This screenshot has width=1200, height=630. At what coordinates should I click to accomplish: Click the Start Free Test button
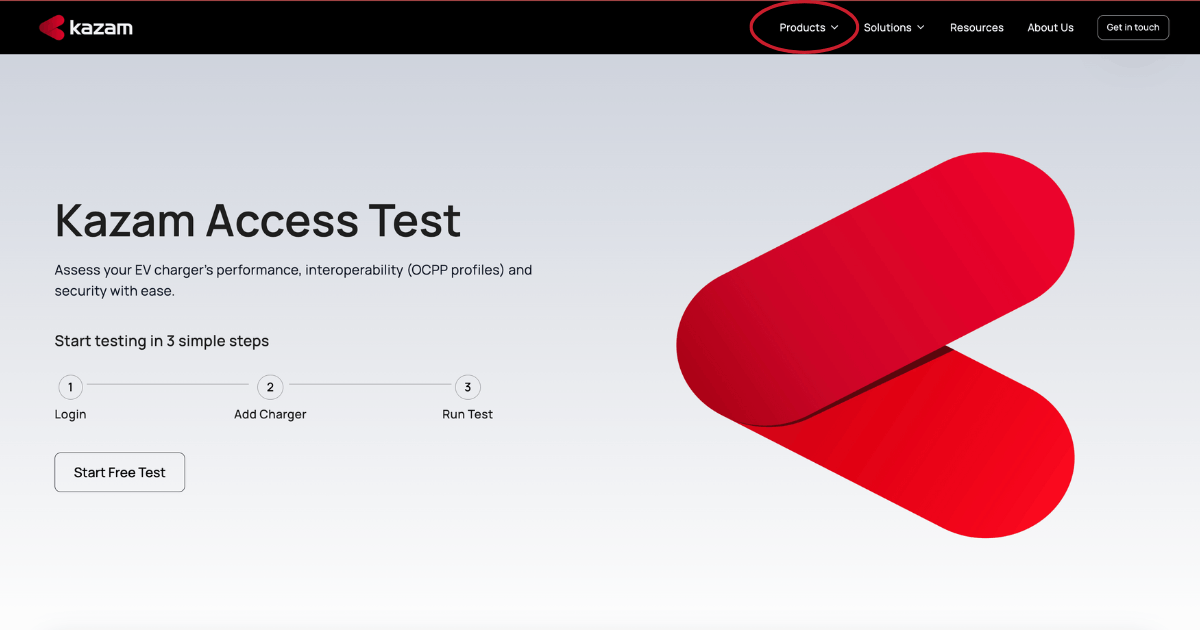pyautogui.click(x=119, y=472)
